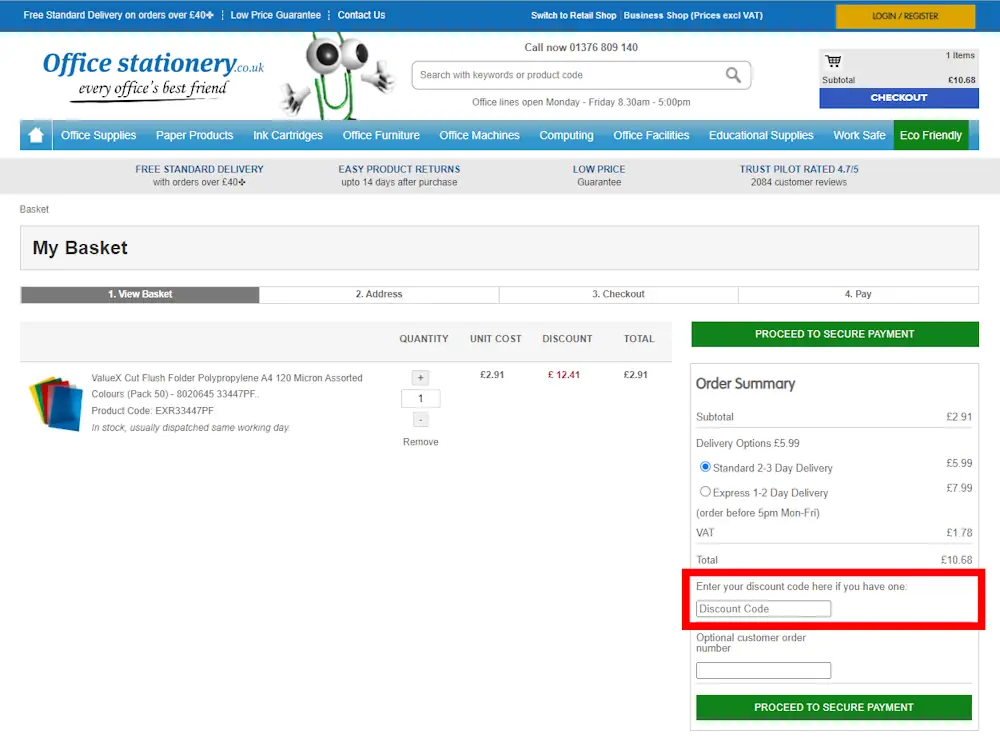Image resolution: width=1000 pixels, height=738 pixels.
Task: Click the home icon in navigation bar
Action: pos(36,135)
